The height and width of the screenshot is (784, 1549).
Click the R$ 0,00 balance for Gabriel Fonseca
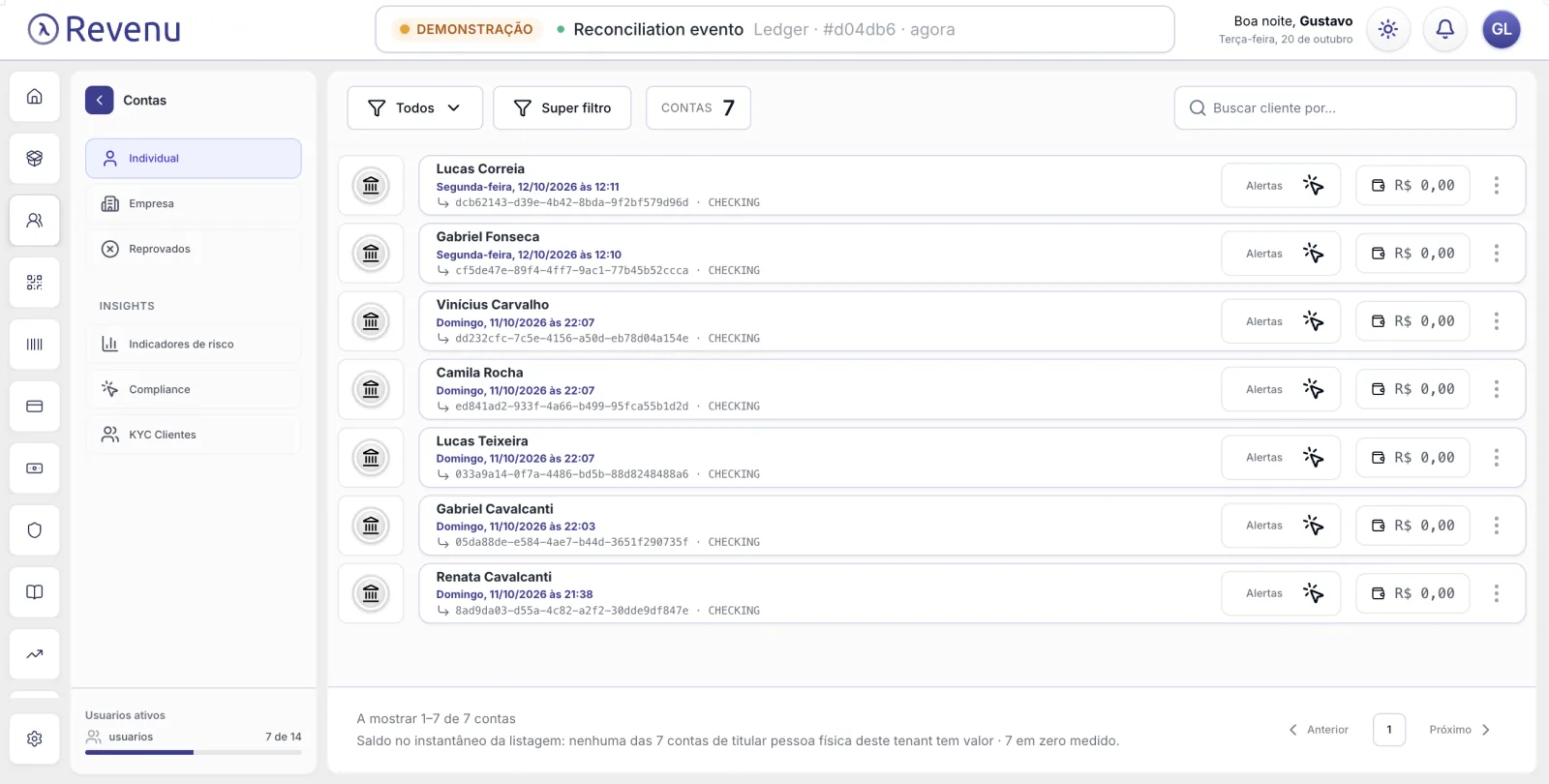[x=1413, y=254]
